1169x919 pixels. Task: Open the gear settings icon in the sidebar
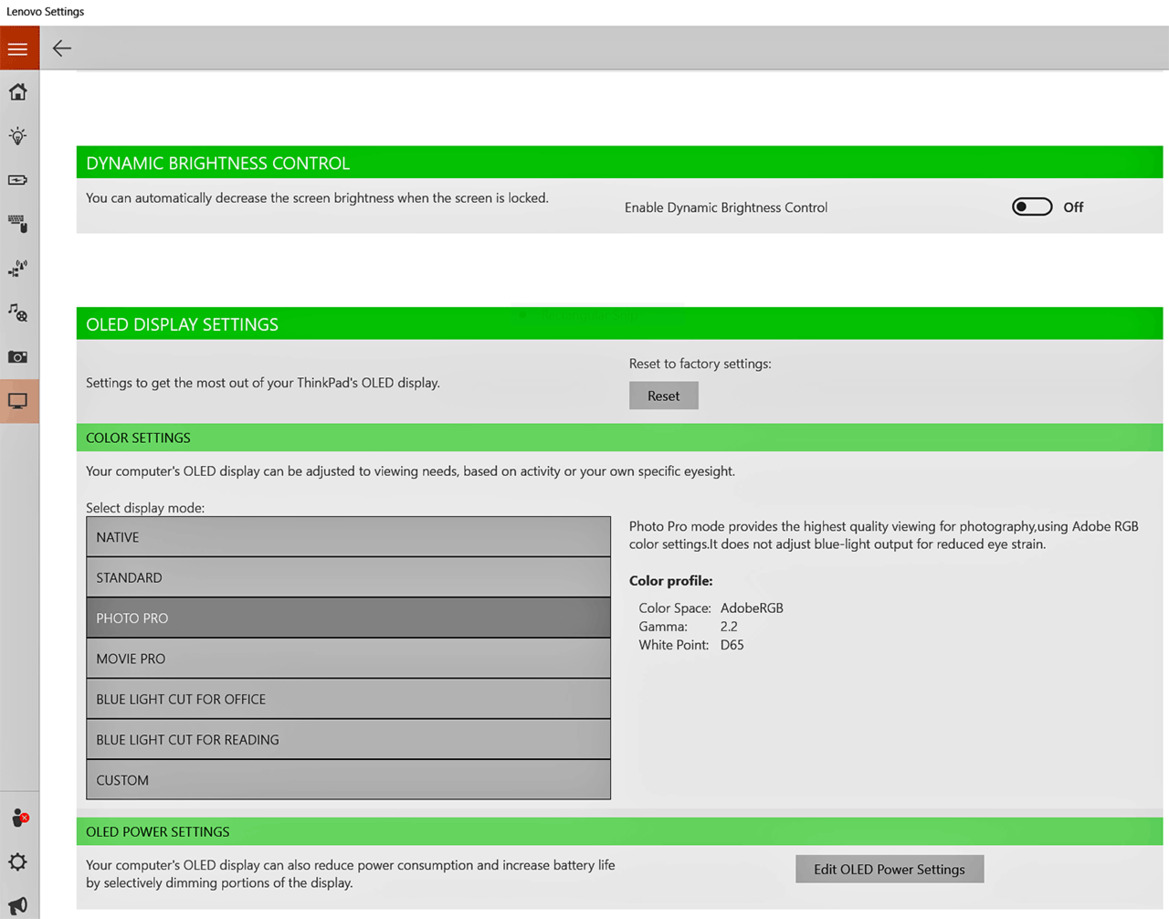point(18,862)
